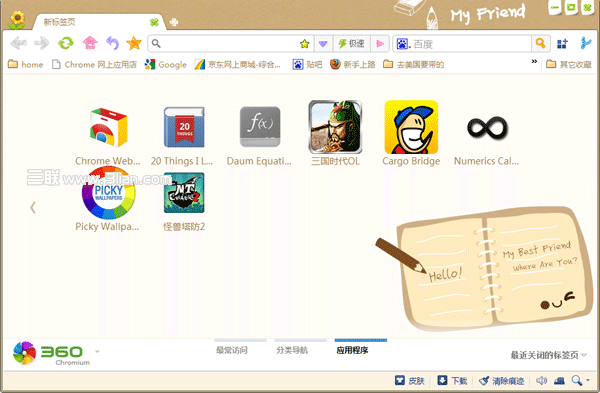Open favorites via the orange star icon
The height and width of the screenshot is (393, 600).
[134, 43]
